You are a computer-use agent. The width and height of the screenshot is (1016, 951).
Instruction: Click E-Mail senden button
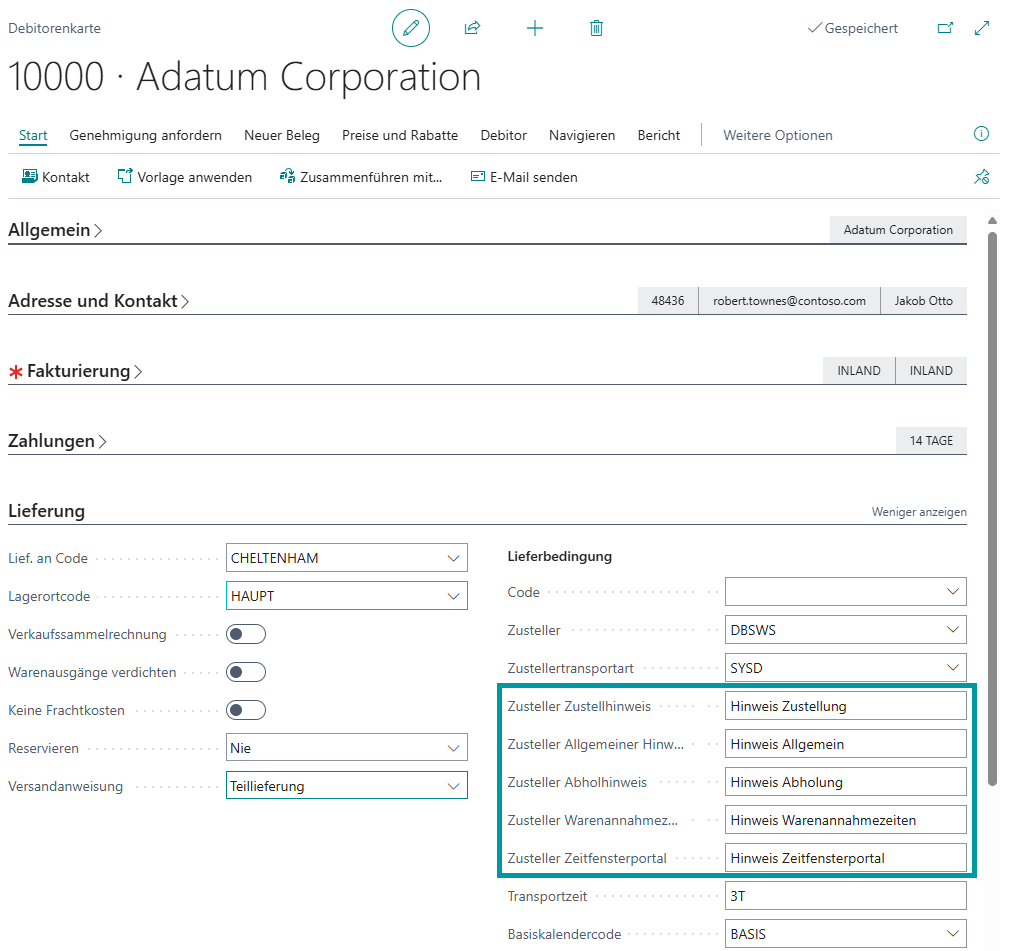[x=524, y=177]
